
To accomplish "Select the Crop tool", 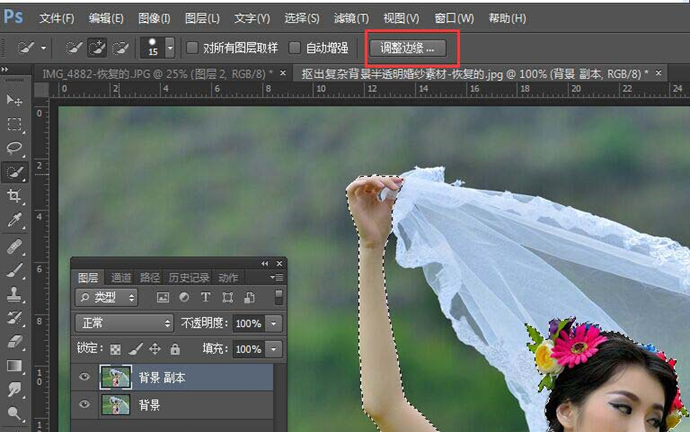I will [14, 196].
